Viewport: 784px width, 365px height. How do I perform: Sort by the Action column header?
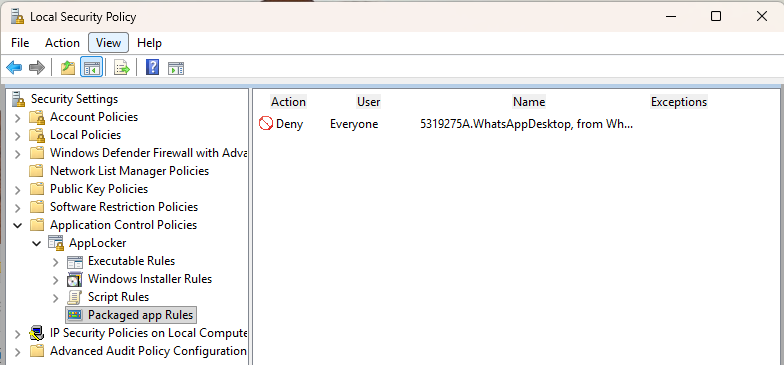[288, 102]
